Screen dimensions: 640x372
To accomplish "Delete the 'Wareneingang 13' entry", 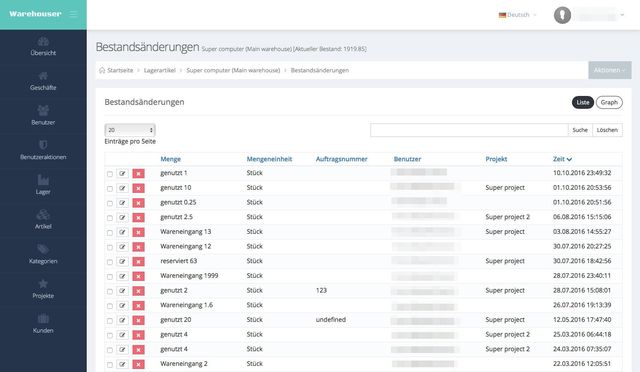I will 138,232.
